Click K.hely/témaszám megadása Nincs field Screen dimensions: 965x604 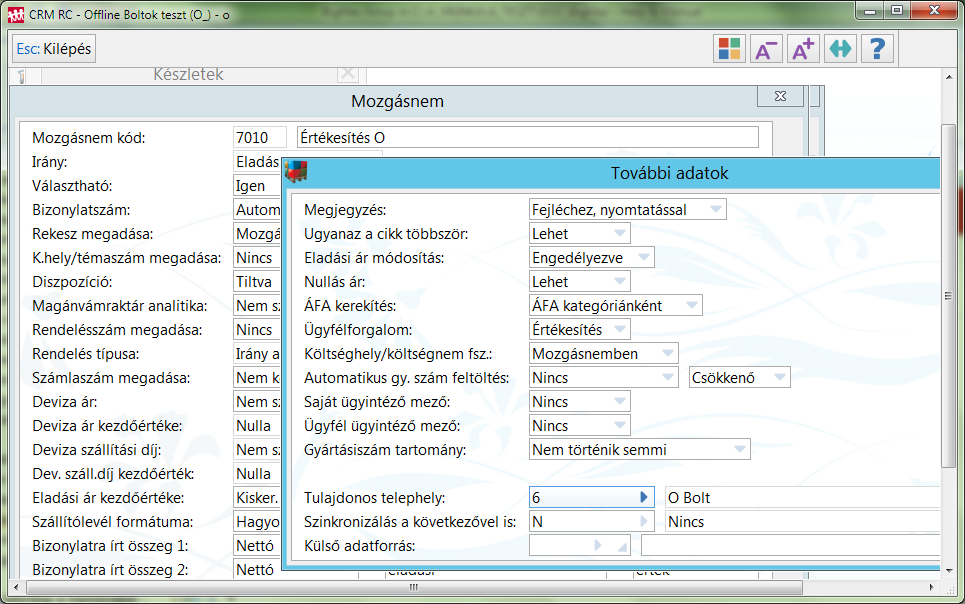pyautogui.click(x=257, y=257)
